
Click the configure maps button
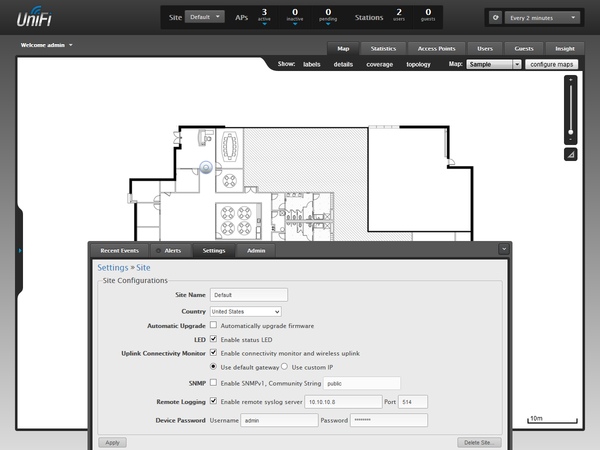click(x=551, y=64)
